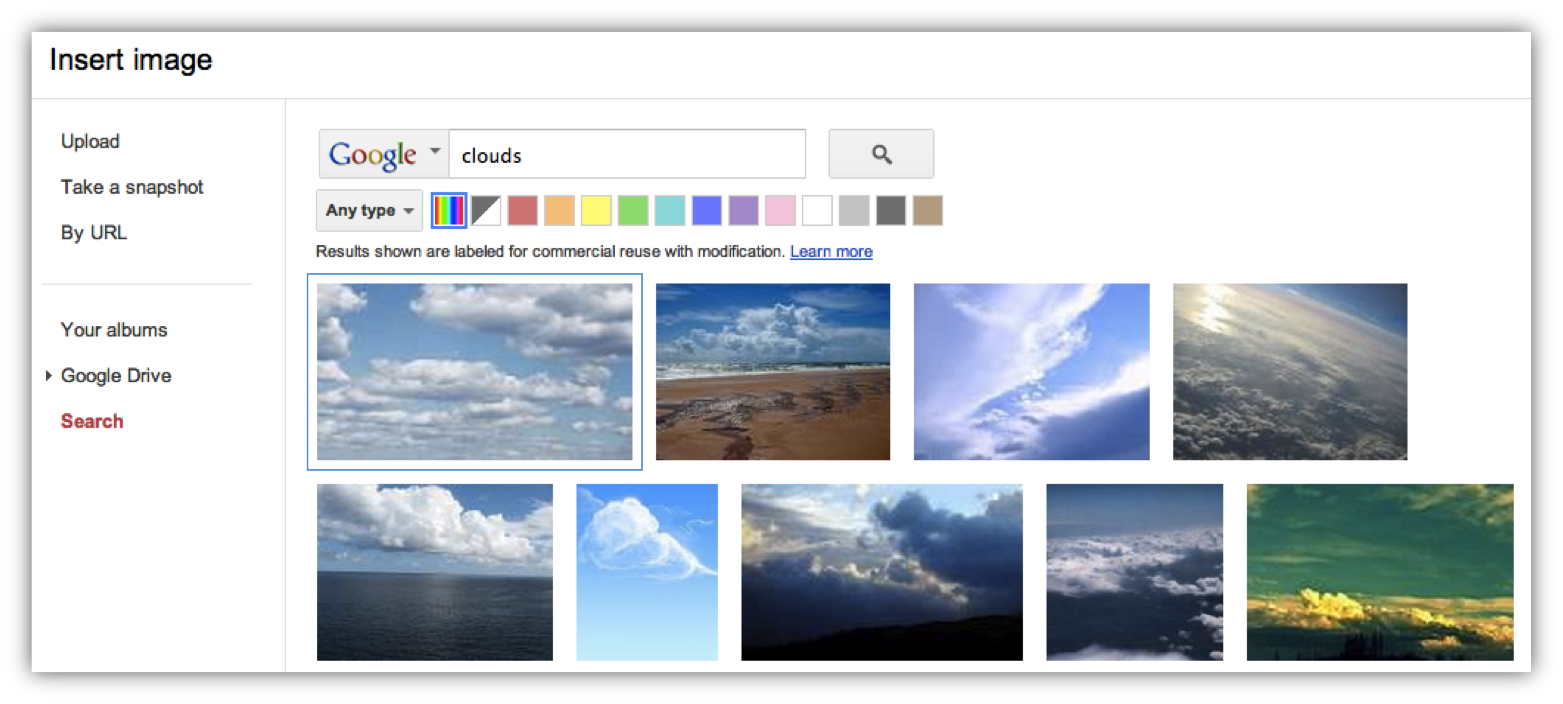Open the Google search source dropdown
The width and height of the screenshot is (1563, 704).
(384, 154)
